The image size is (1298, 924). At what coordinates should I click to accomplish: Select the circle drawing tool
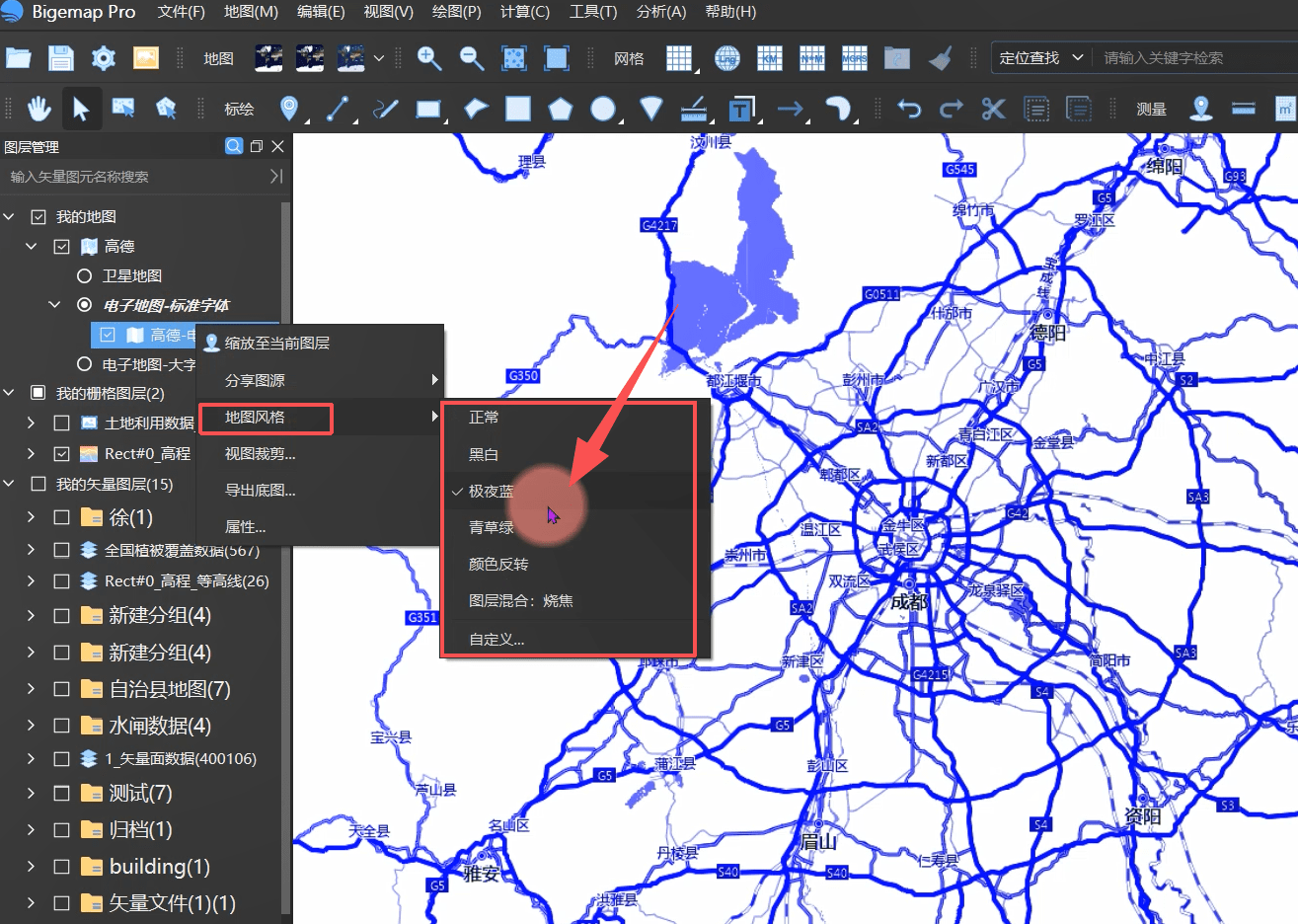click(x=603, y=108)
